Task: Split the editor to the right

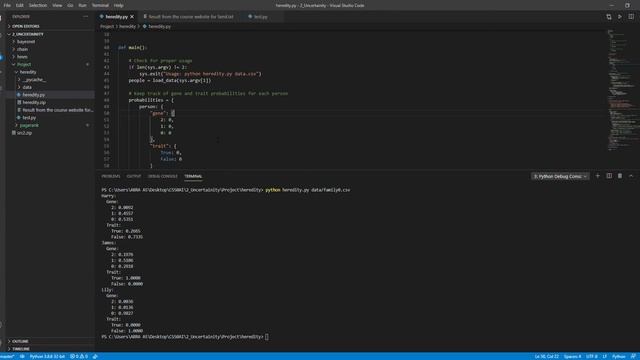Action: click(x=631, y=17)
